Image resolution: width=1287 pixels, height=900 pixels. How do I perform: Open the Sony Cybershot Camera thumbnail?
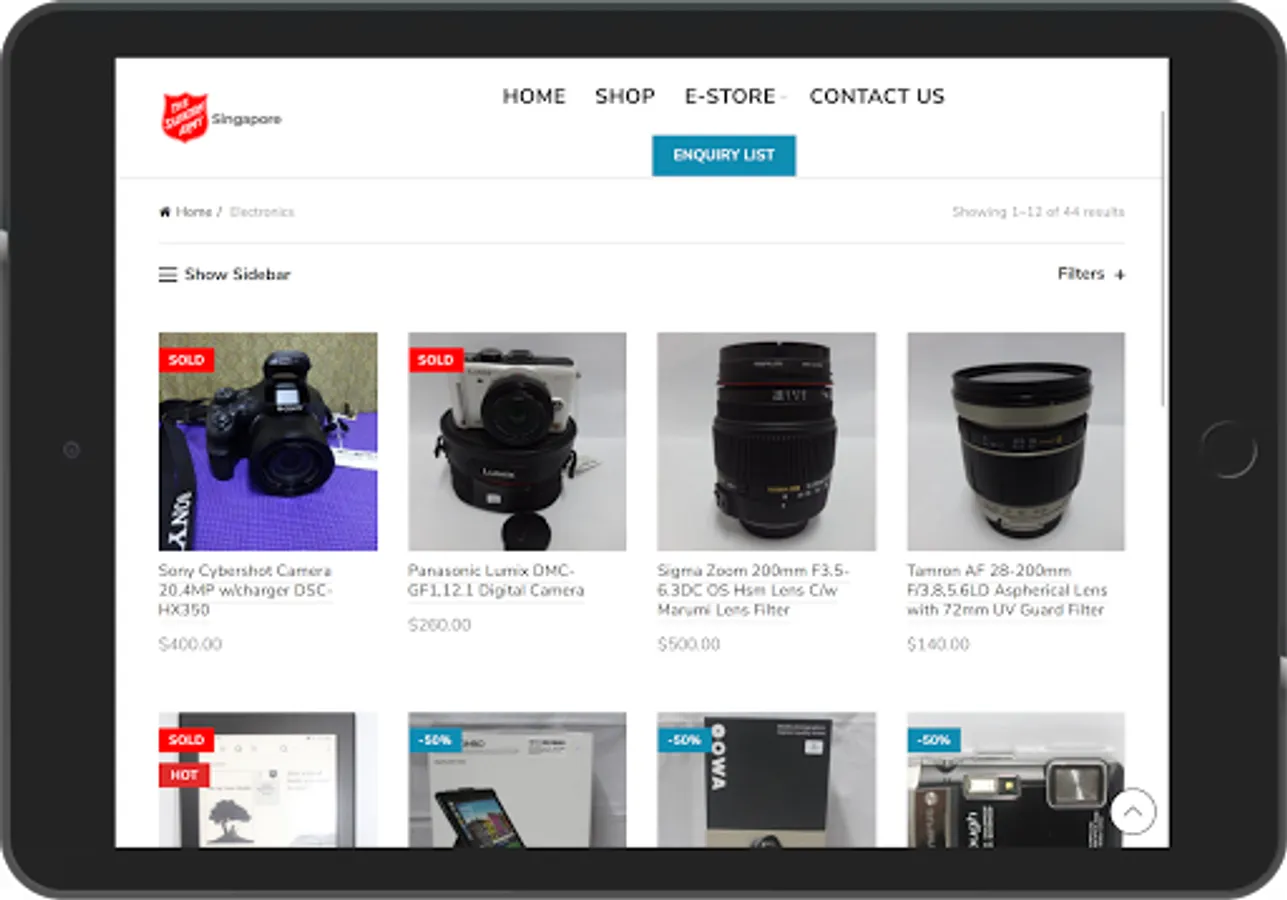click(x=268, y=441)
